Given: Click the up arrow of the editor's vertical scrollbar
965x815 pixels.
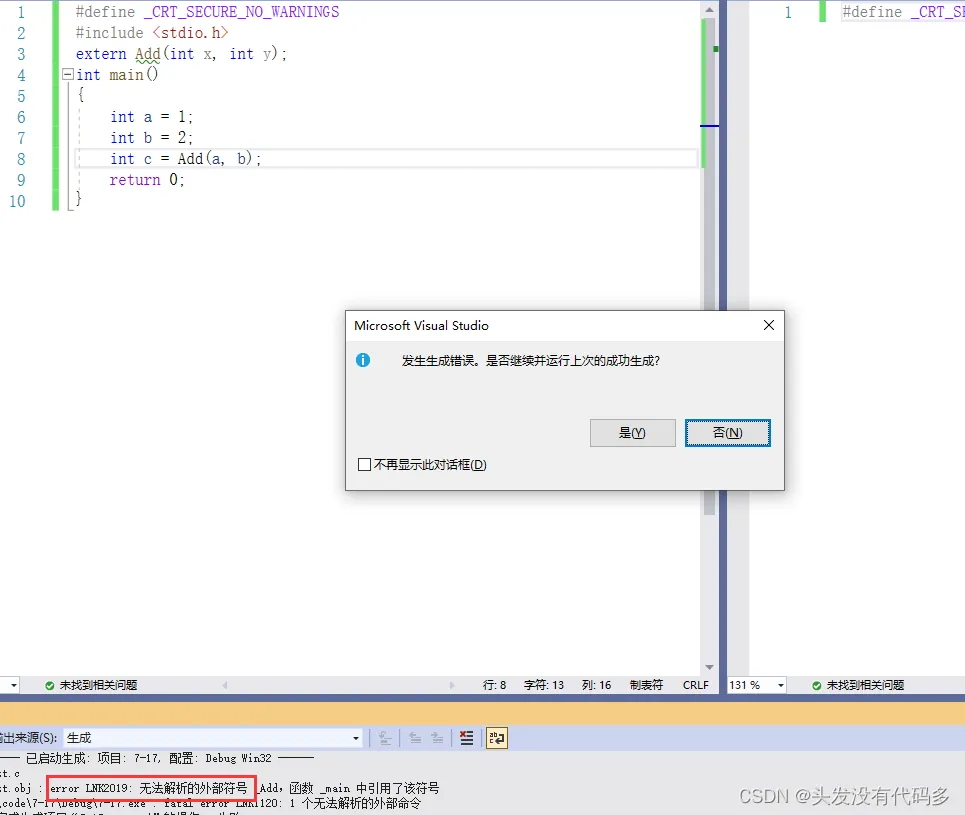Looking at the screenshot, I should (x=709, y=9).
